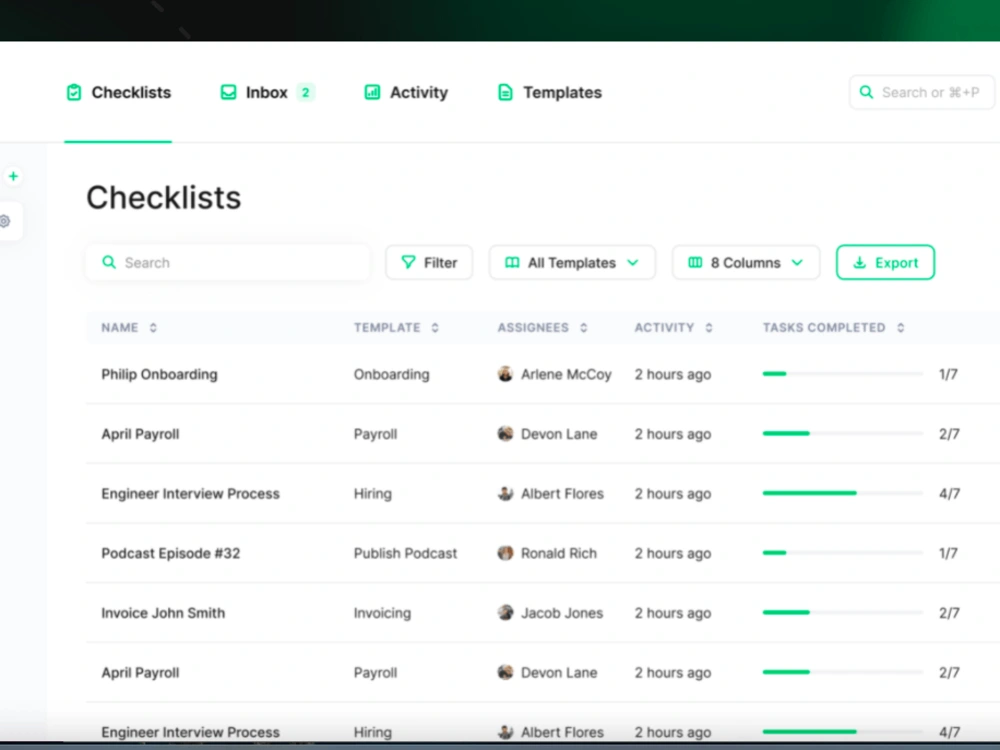
Task: Expand the 8 Columns dropdown
Action: 746,263
